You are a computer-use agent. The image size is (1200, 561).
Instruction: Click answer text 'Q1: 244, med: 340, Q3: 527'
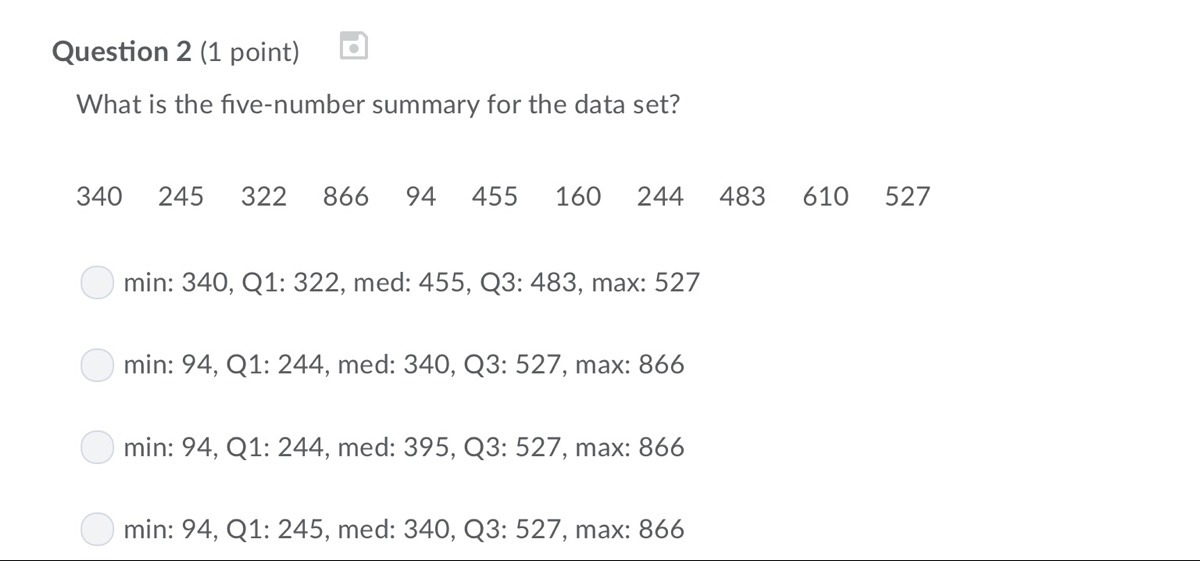coord(404,365)
